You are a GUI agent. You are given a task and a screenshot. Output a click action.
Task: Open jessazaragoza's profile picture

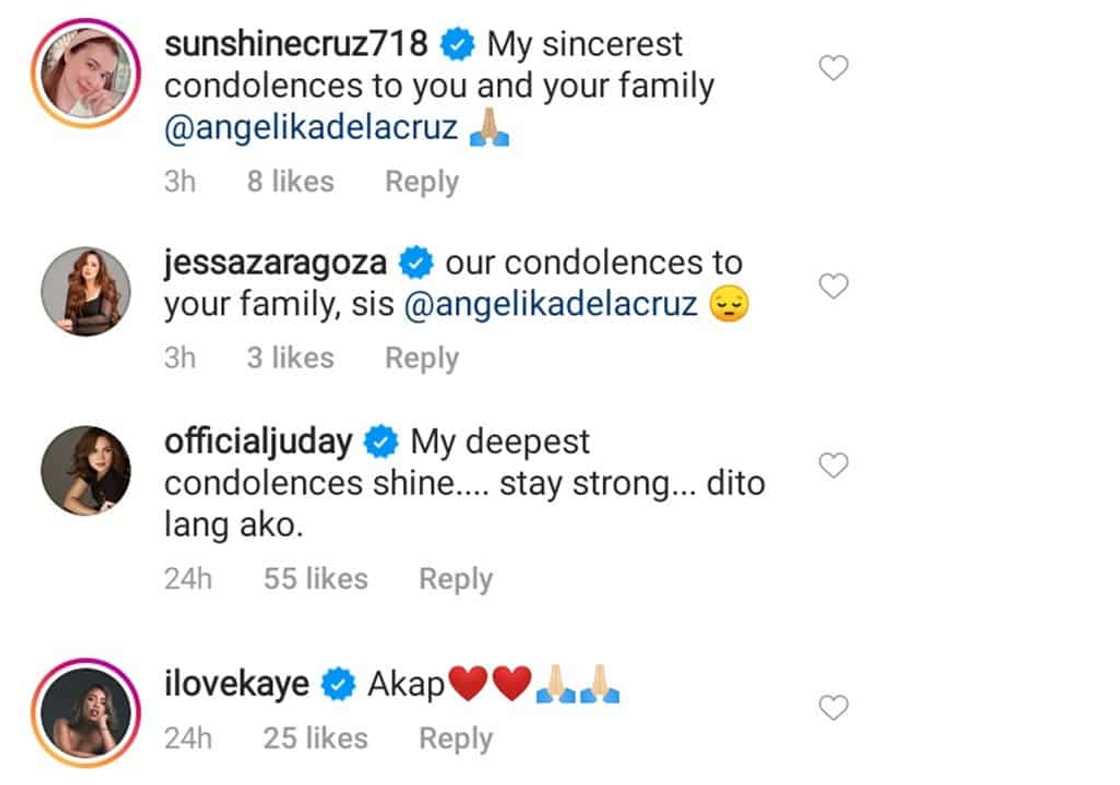pos(86,291)
